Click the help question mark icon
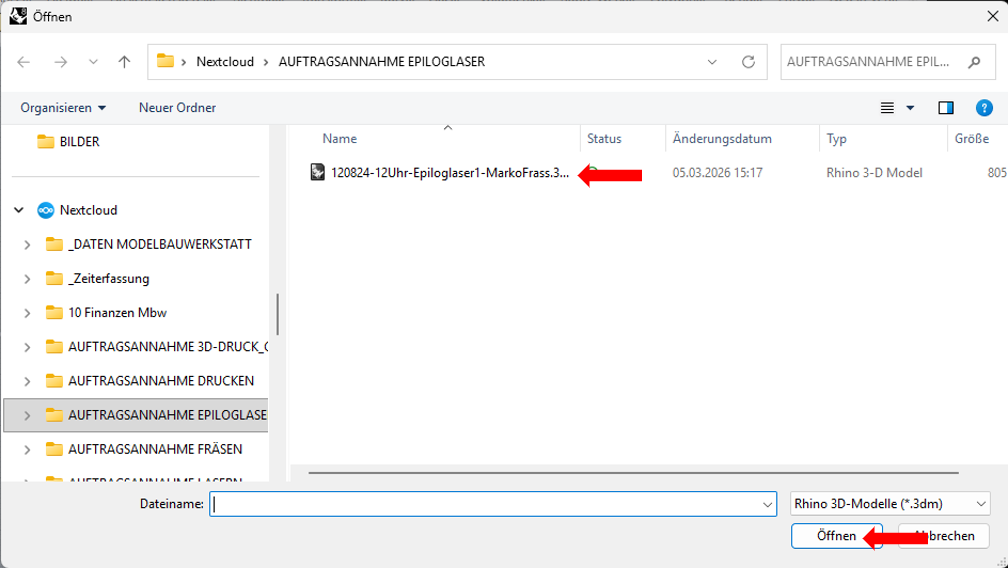Viewport: 1008px width, 568px height. click(x=984, y=107)
